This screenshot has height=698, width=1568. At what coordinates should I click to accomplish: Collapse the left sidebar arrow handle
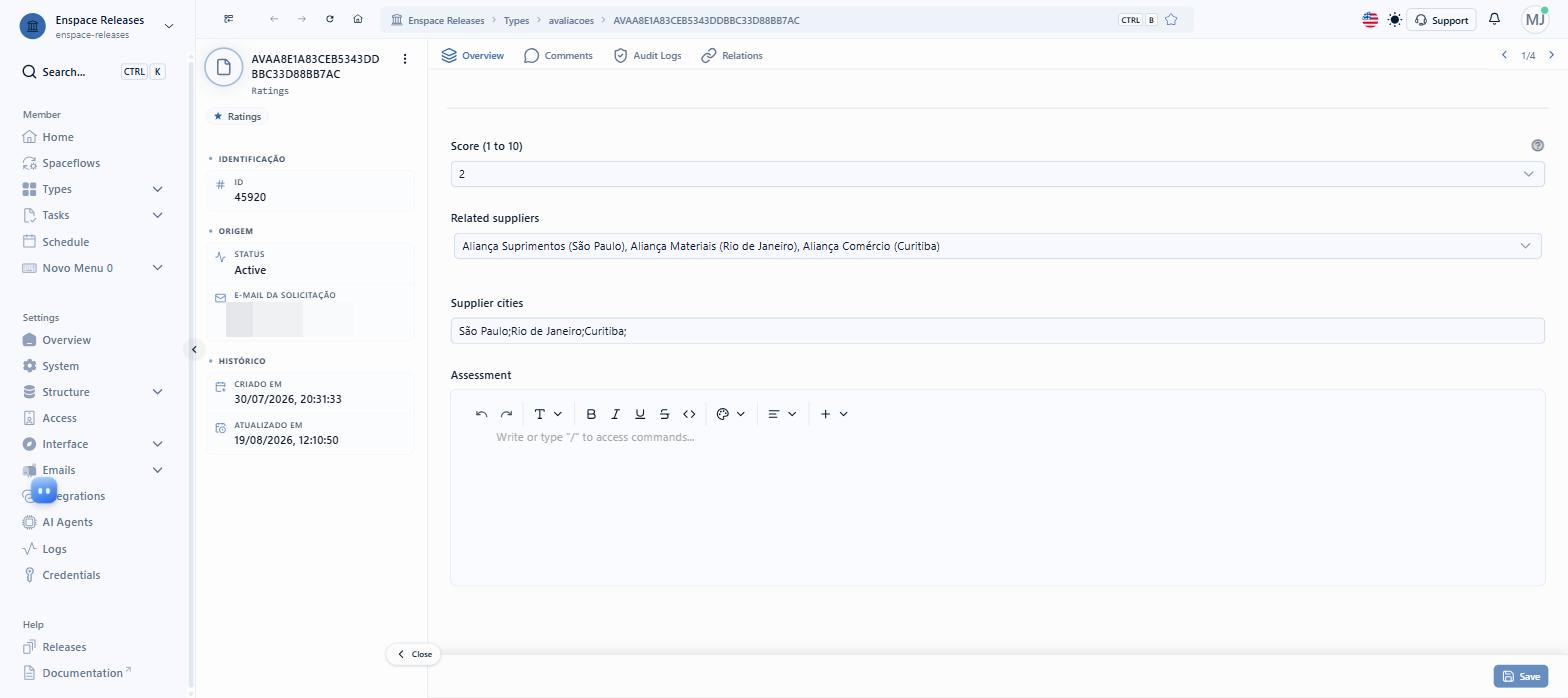(194, 350)
